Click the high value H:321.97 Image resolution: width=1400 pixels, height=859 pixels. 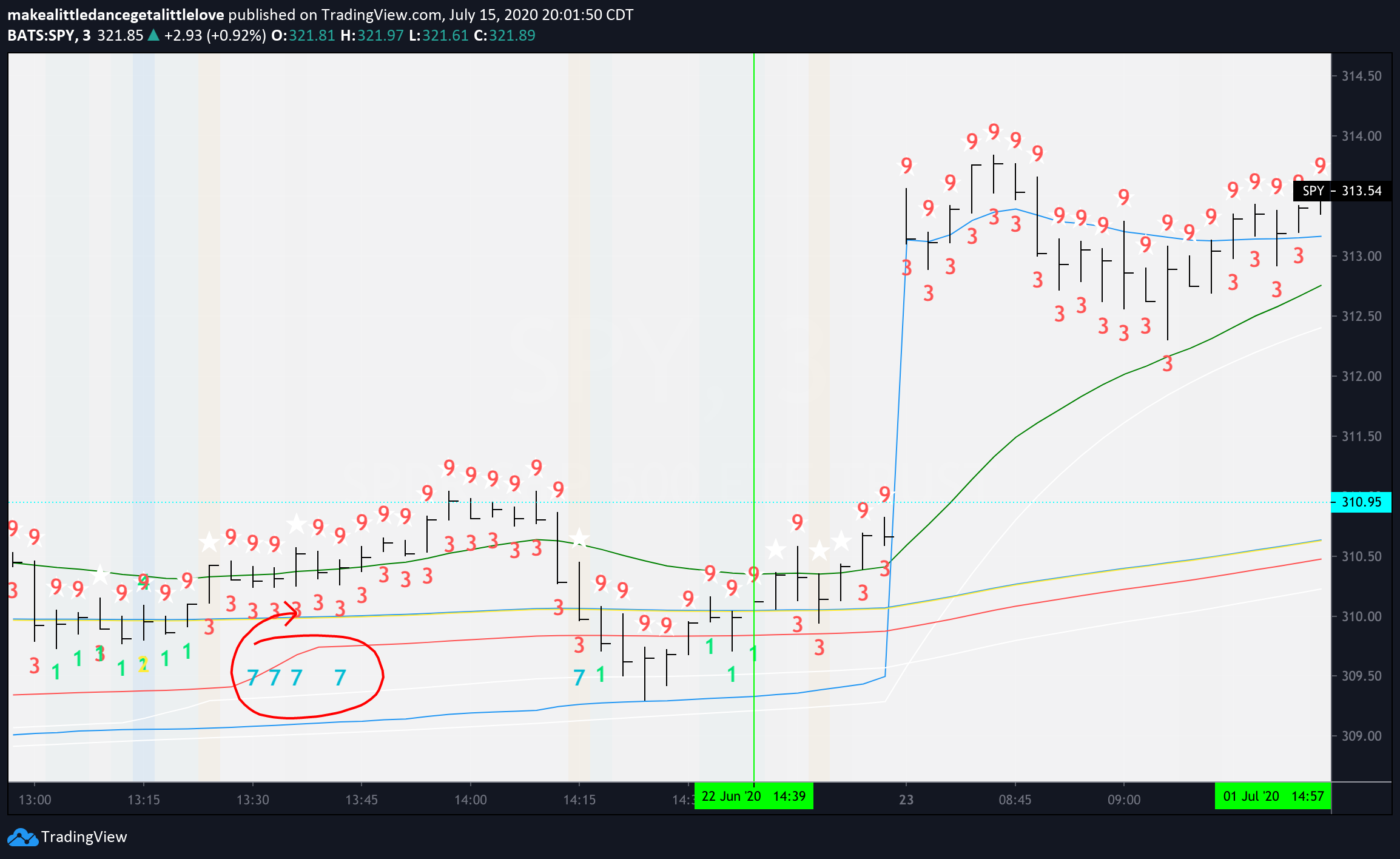click(372, 35)
